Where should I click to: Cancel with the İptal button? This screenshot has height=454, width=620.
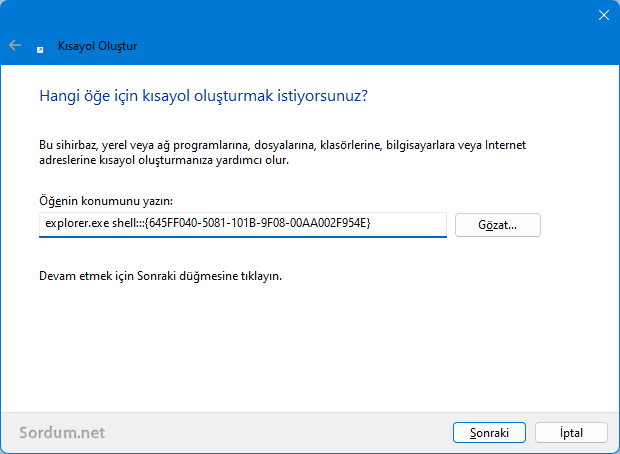[571, 433]
